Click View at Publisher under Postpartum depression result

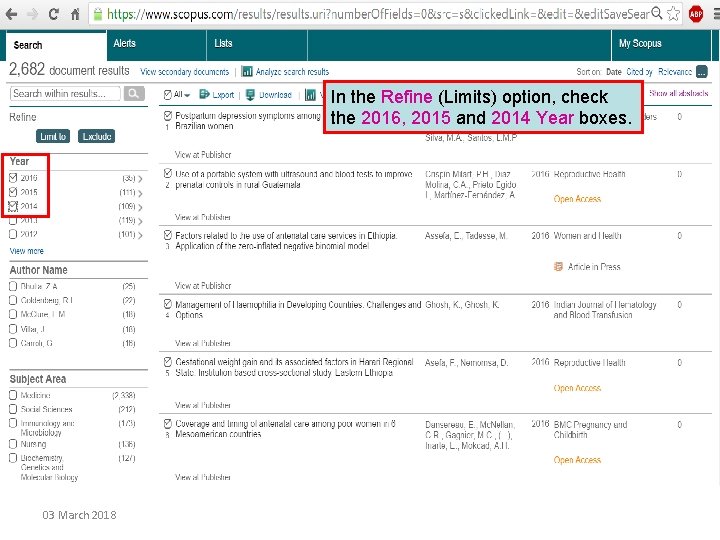click(203, 155)
